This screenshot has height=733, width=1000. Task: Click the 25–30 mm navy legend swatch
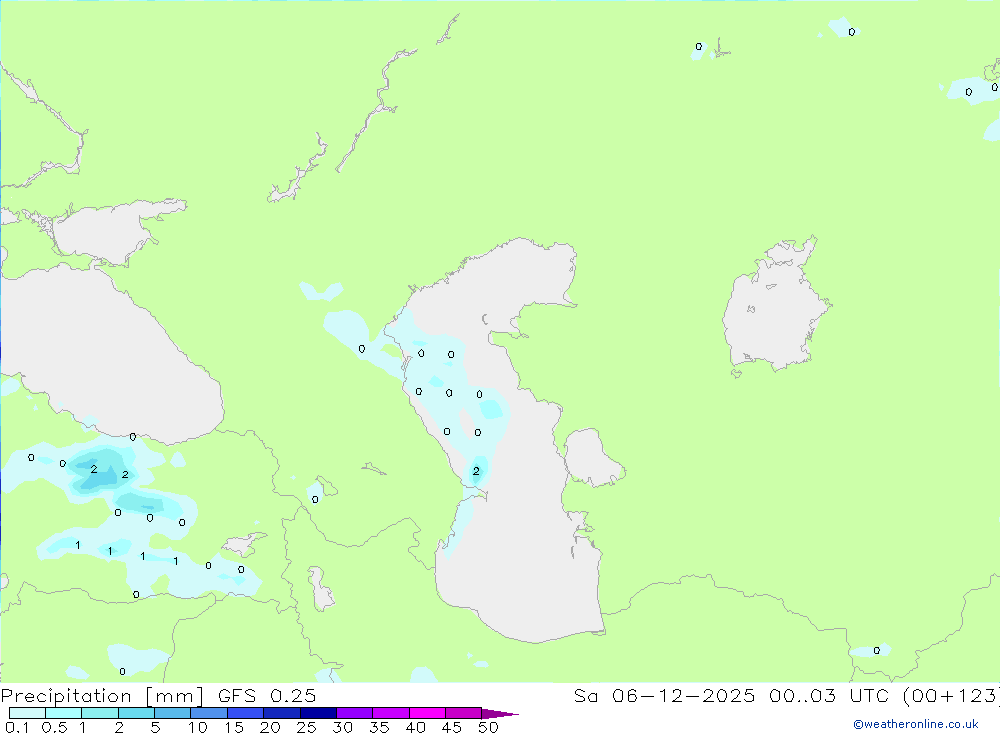click(318, 713)
